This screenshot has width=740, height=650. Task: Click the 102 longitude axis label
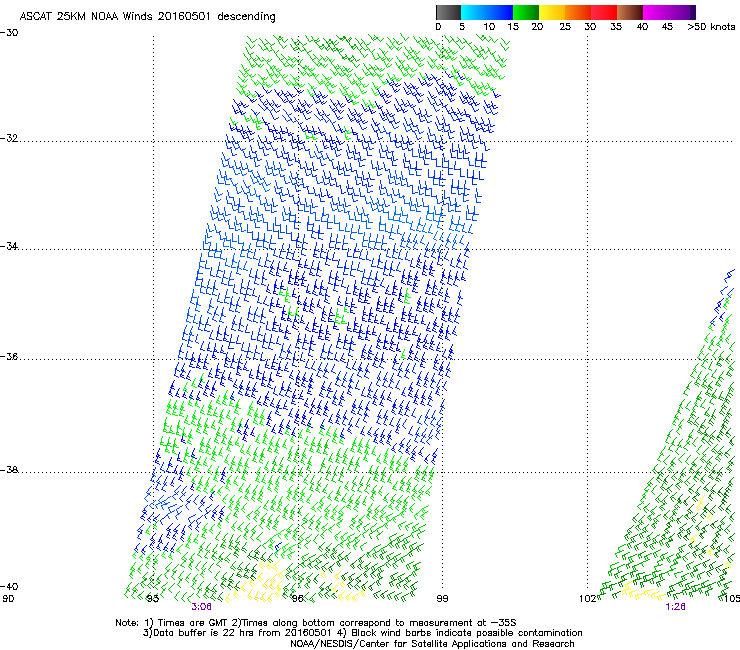[x=588, y=599]
